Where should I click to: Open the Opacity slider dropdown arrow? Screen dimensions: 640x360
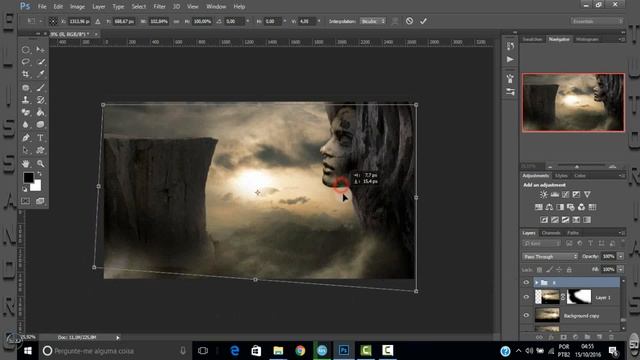621,257
